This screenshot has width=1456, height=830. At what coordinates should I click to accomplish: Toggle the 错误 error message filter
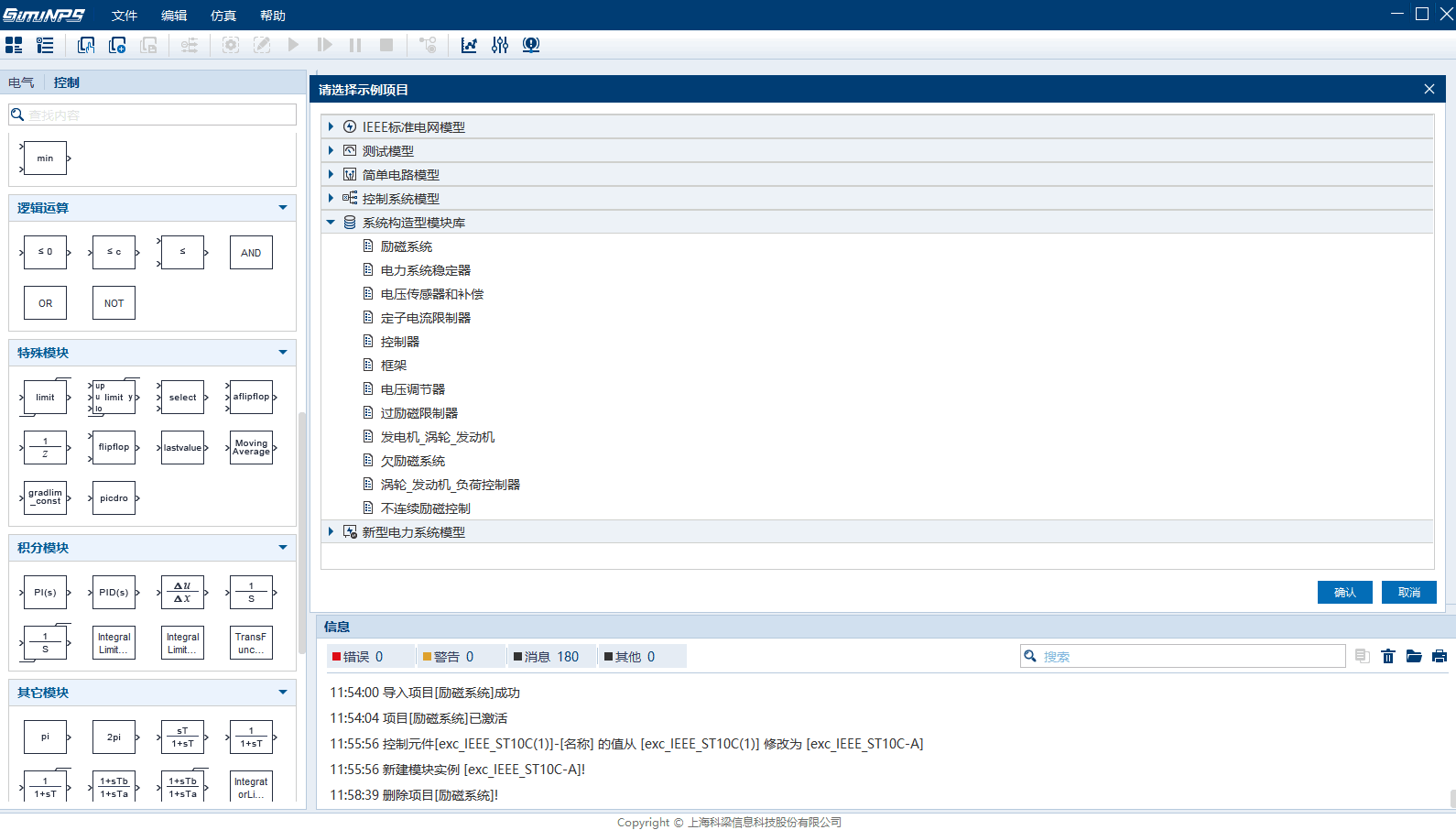[358, 656]
